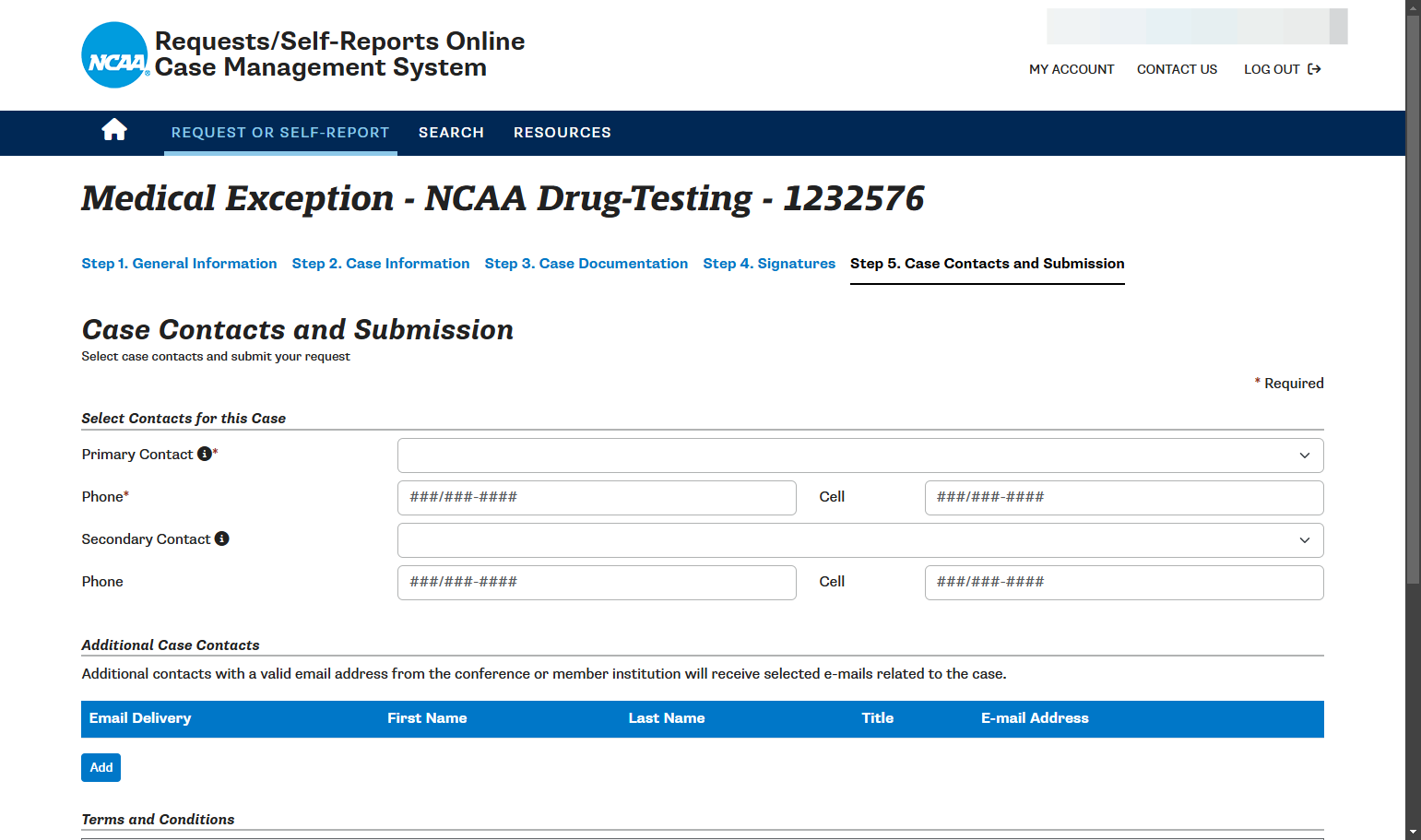
Task: Go to Step 3. Case Documentation
Action: coord(586,264)
